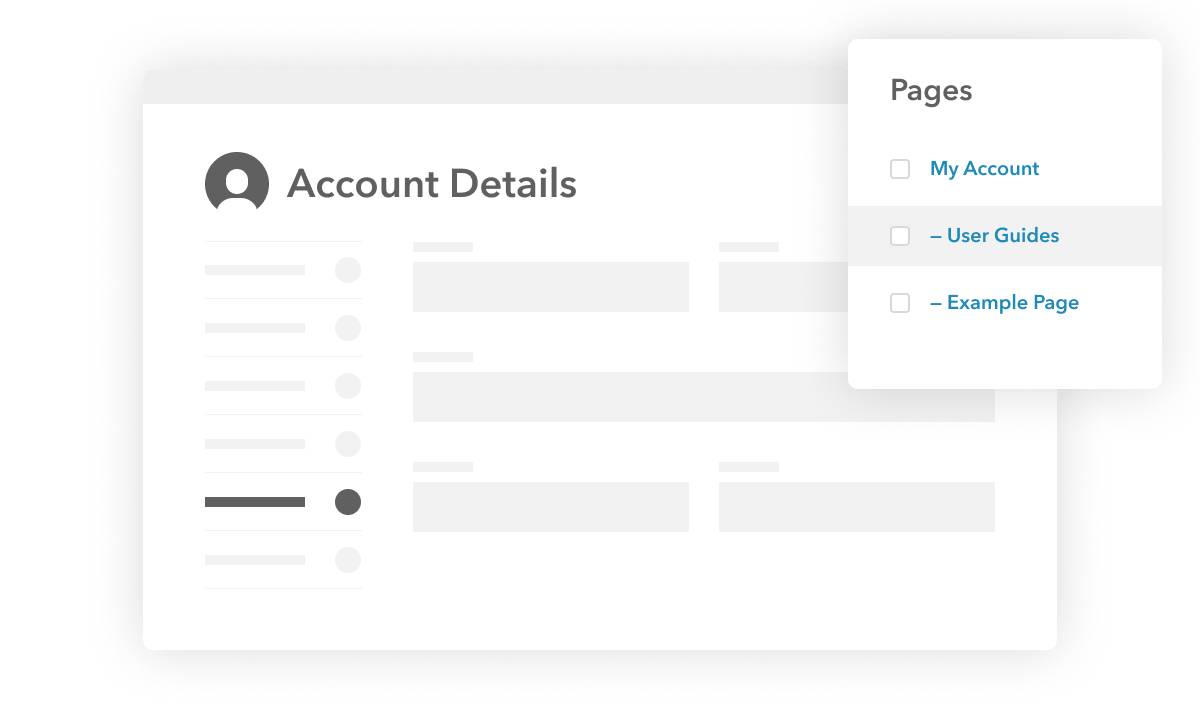This screenshot has height=720, width=1200.
Task: Select the highlighted dark sidebar menu item
Action: coord(255,502)
